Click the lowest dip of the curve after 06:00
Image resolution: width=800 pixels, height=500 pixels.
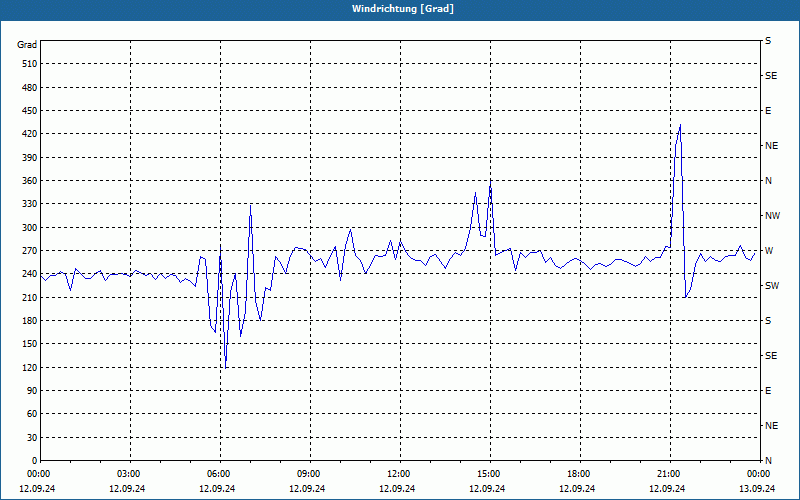point(226,368)
